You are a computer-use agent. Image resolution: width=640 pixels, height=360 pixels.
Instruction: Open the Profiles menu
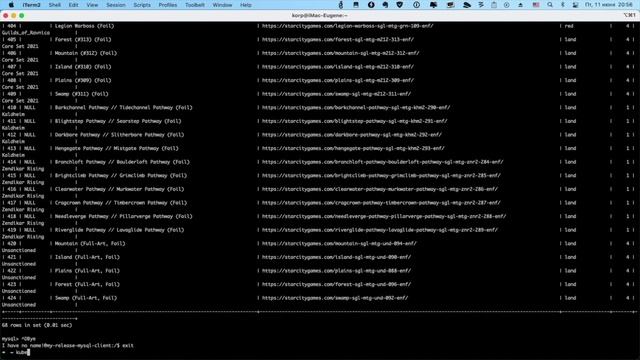click(x=168, y=5)
